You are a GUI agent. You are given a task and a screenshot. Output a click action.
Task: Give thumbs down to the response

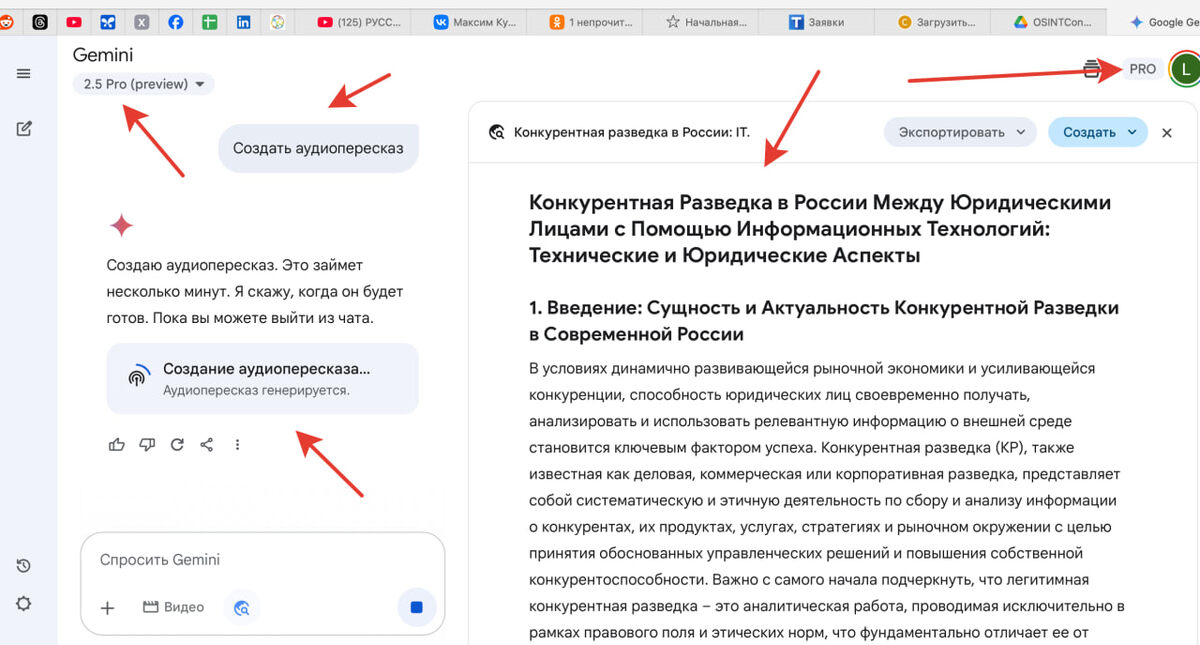pyautogui.click(x=148, y=444)
